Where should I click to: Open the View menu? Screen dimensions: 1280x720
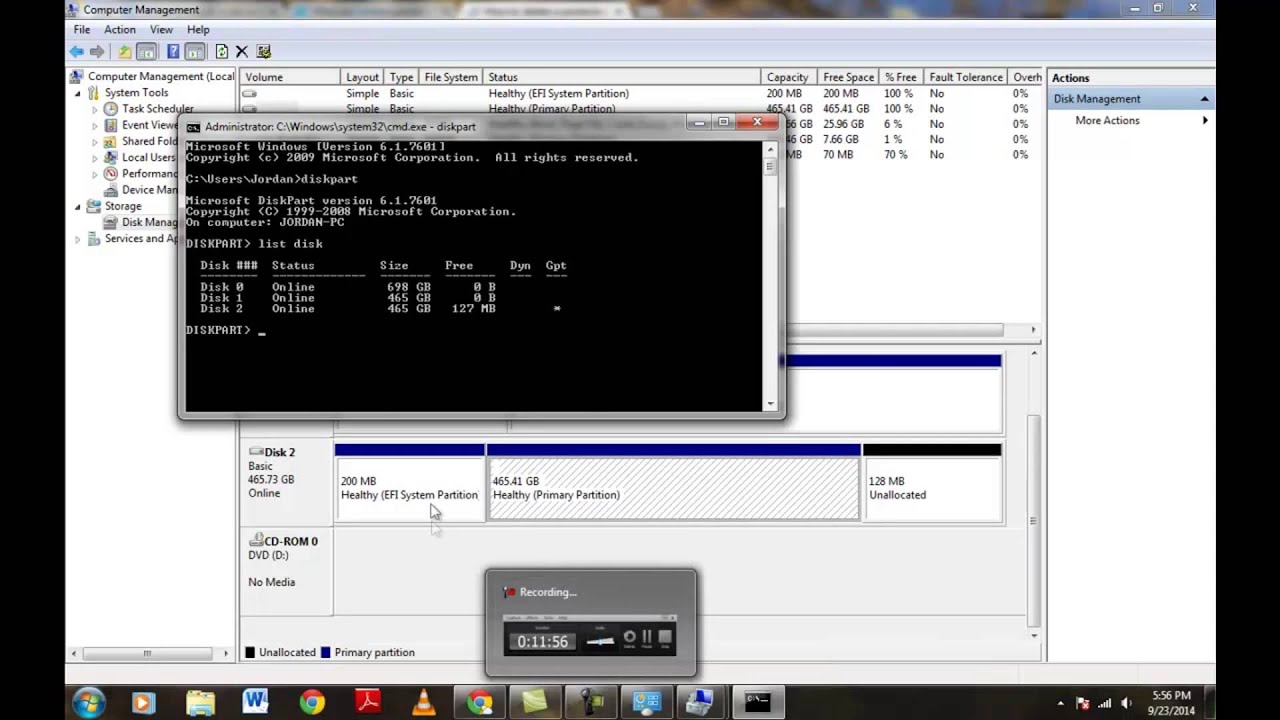161,30
